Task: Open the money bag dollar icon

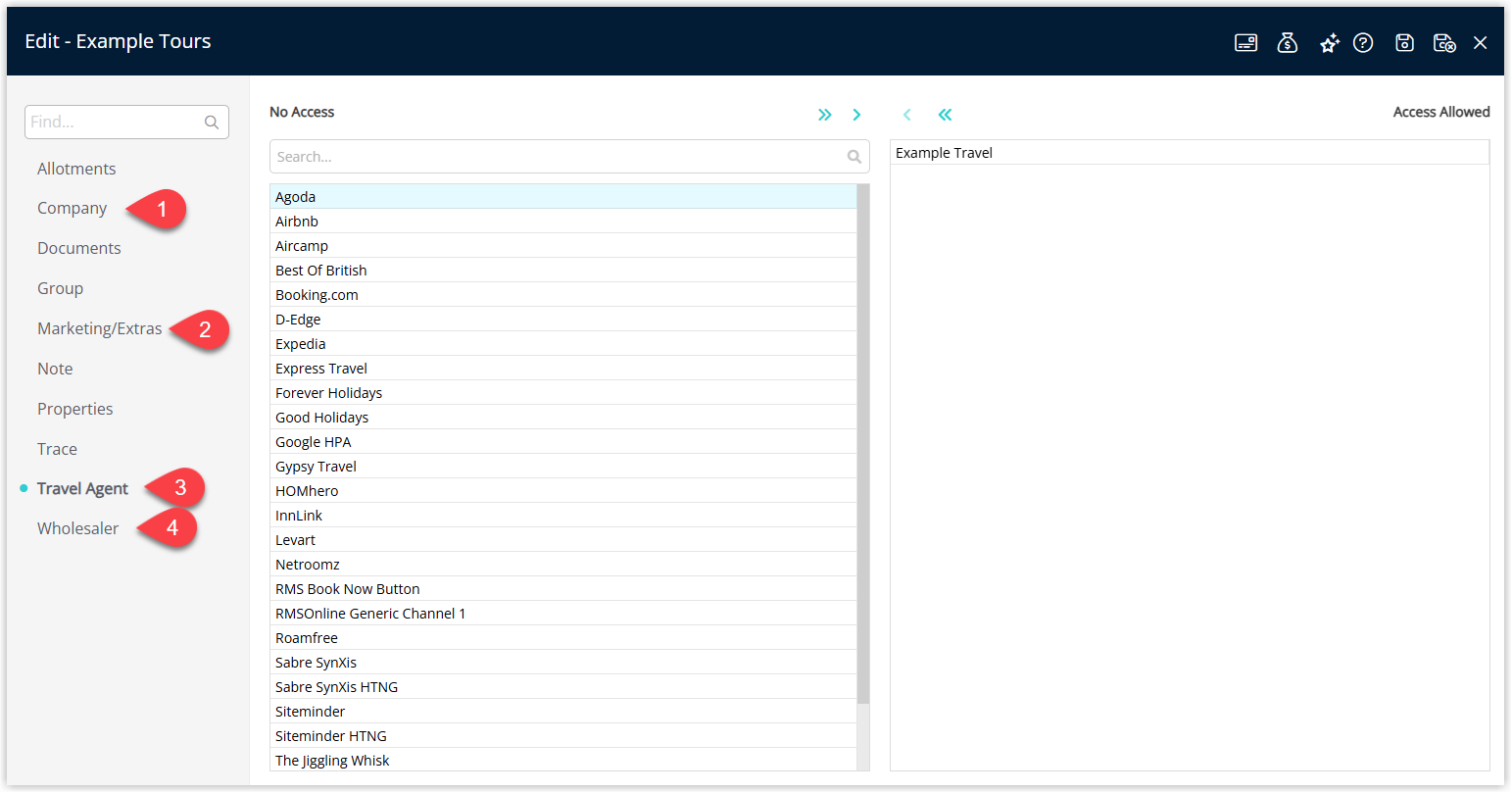Action: pyautogui.click(x=1288, y=43)
